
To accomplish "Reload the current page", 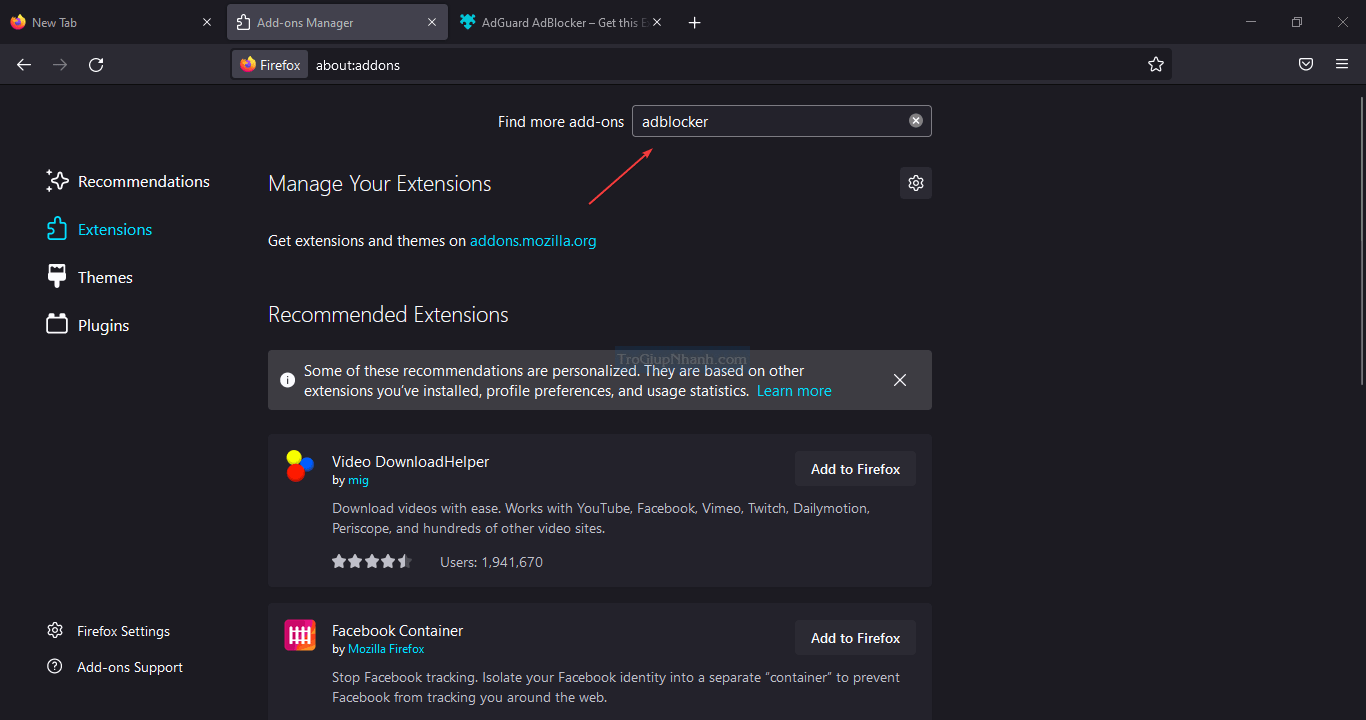I will point(96,65).
